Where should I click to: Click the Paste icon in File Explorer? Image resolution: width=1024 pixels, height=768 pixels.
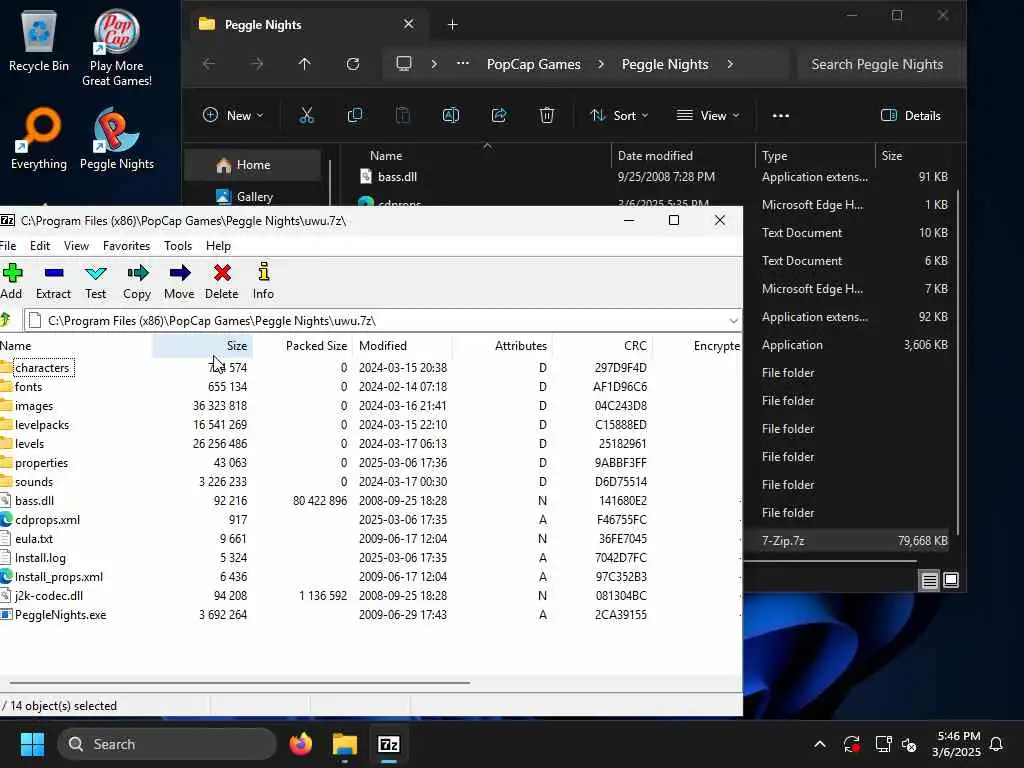coord(403,116)
